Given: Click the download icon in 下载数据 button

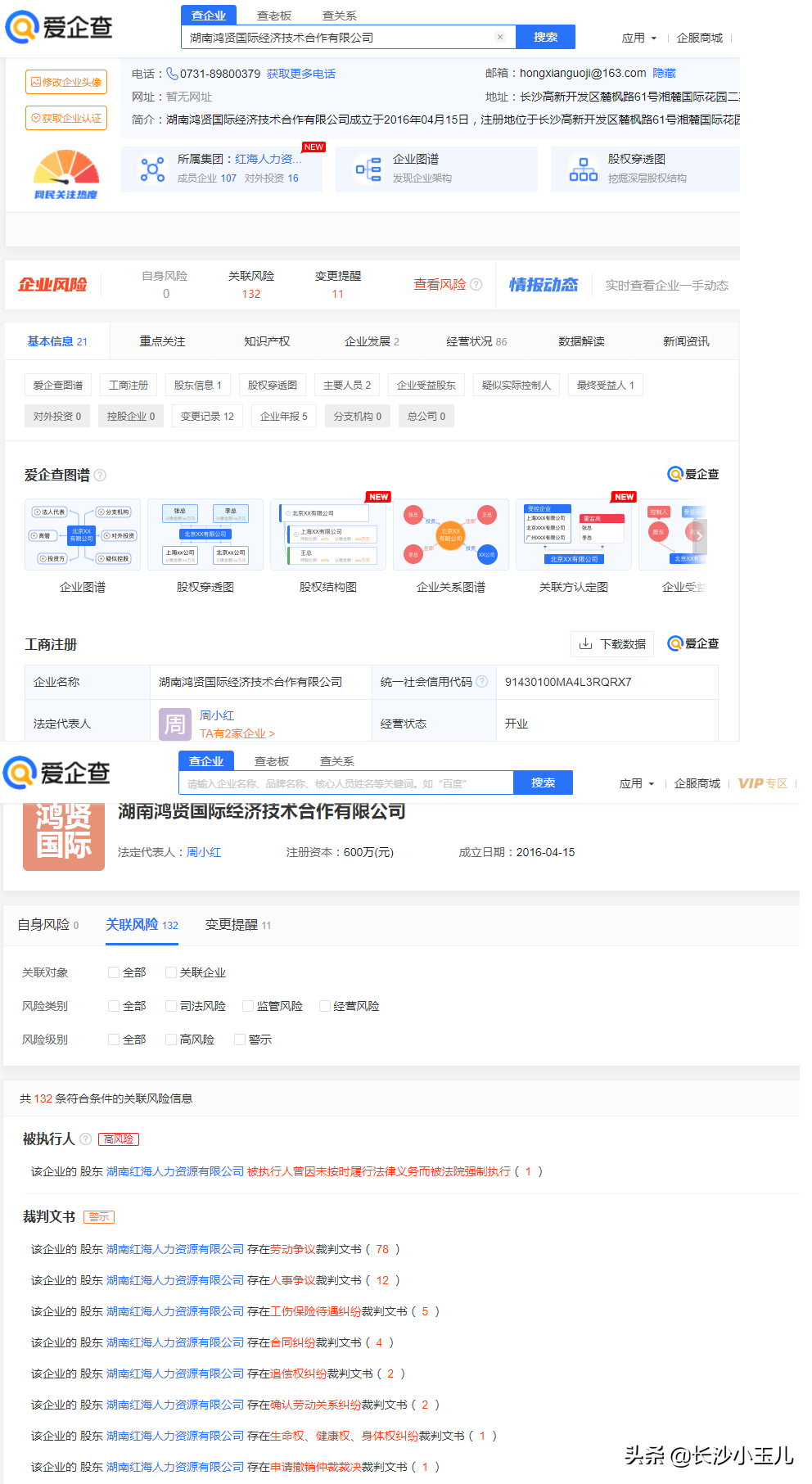Looking at the screenshot, I should pos(585,644).
